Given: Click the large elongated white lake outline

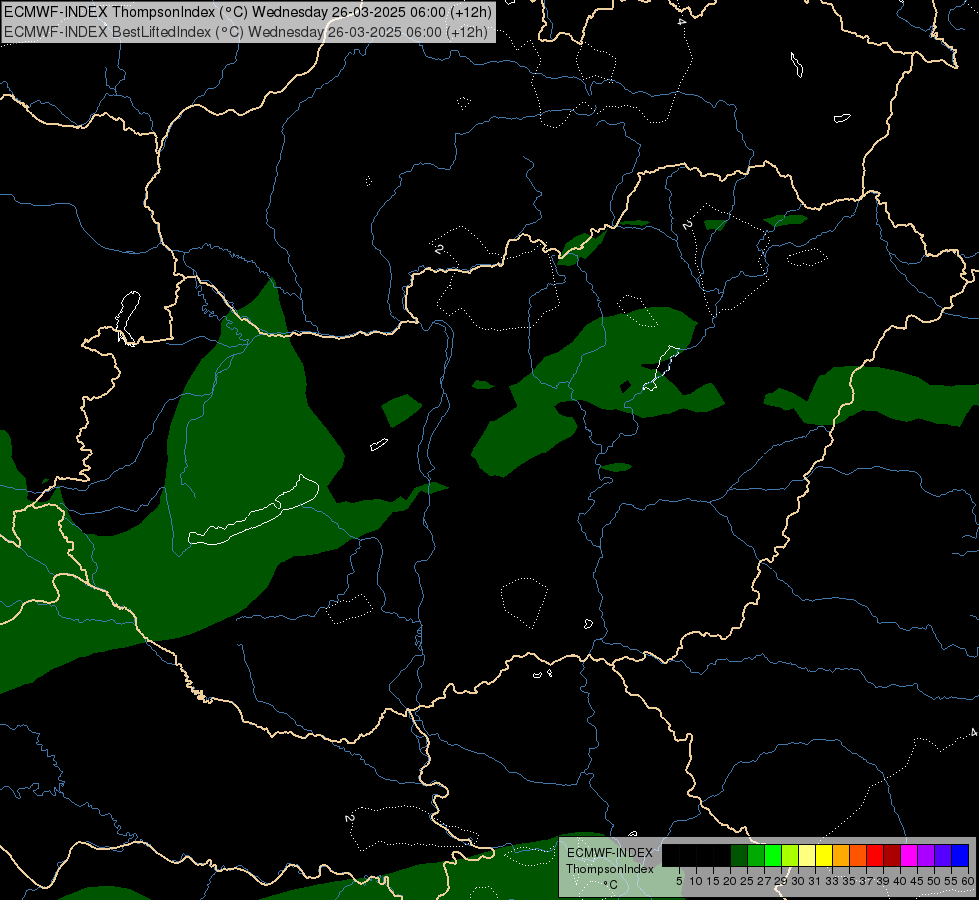Looking at the screenshot, I should tap(253, 511).
